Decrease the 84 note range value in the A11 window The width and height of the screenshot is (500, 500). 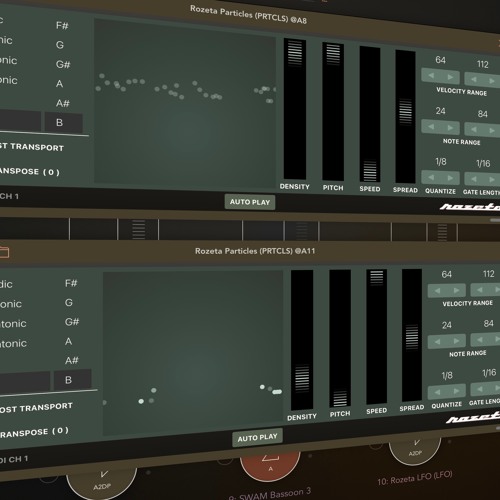point(479,340)
